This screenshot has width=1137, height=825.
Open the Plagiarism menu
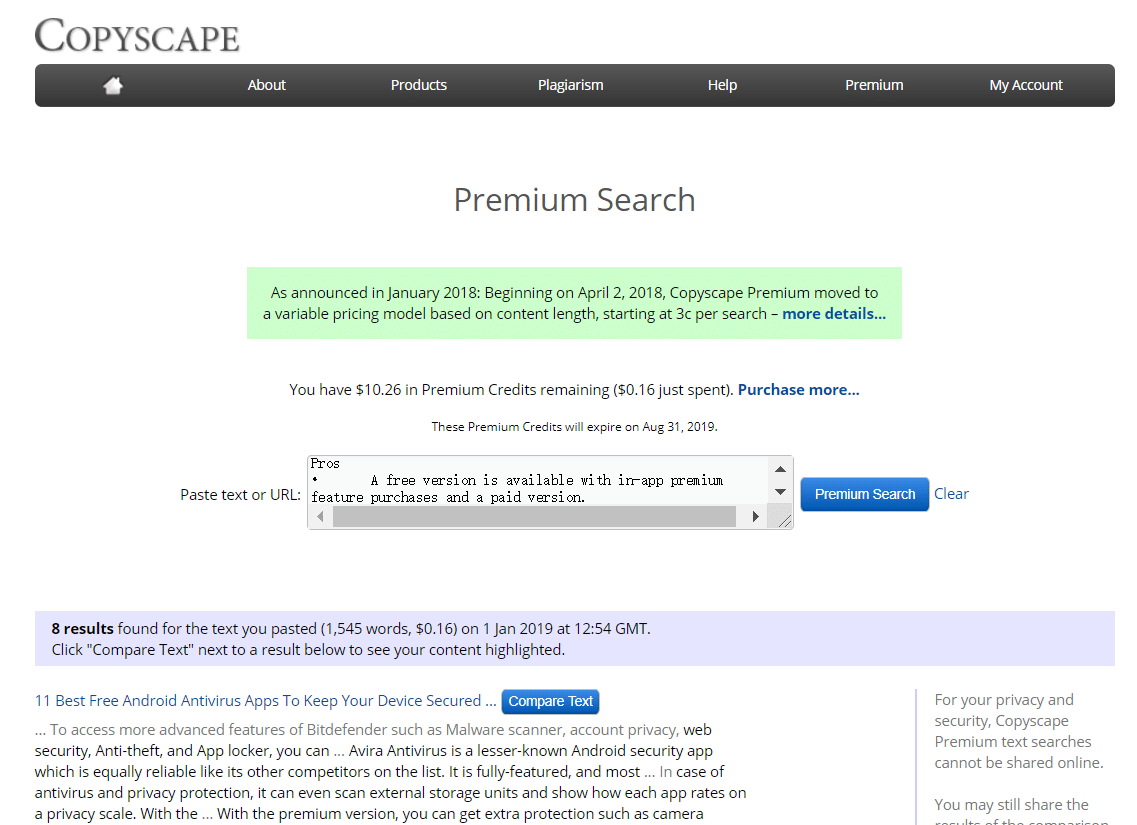(571, 85)
